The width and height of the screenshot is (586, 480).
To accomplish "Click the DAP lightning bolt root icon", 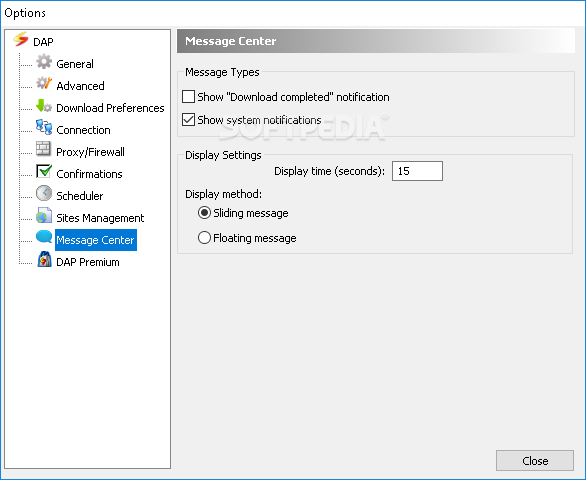I will coord(21,39).
